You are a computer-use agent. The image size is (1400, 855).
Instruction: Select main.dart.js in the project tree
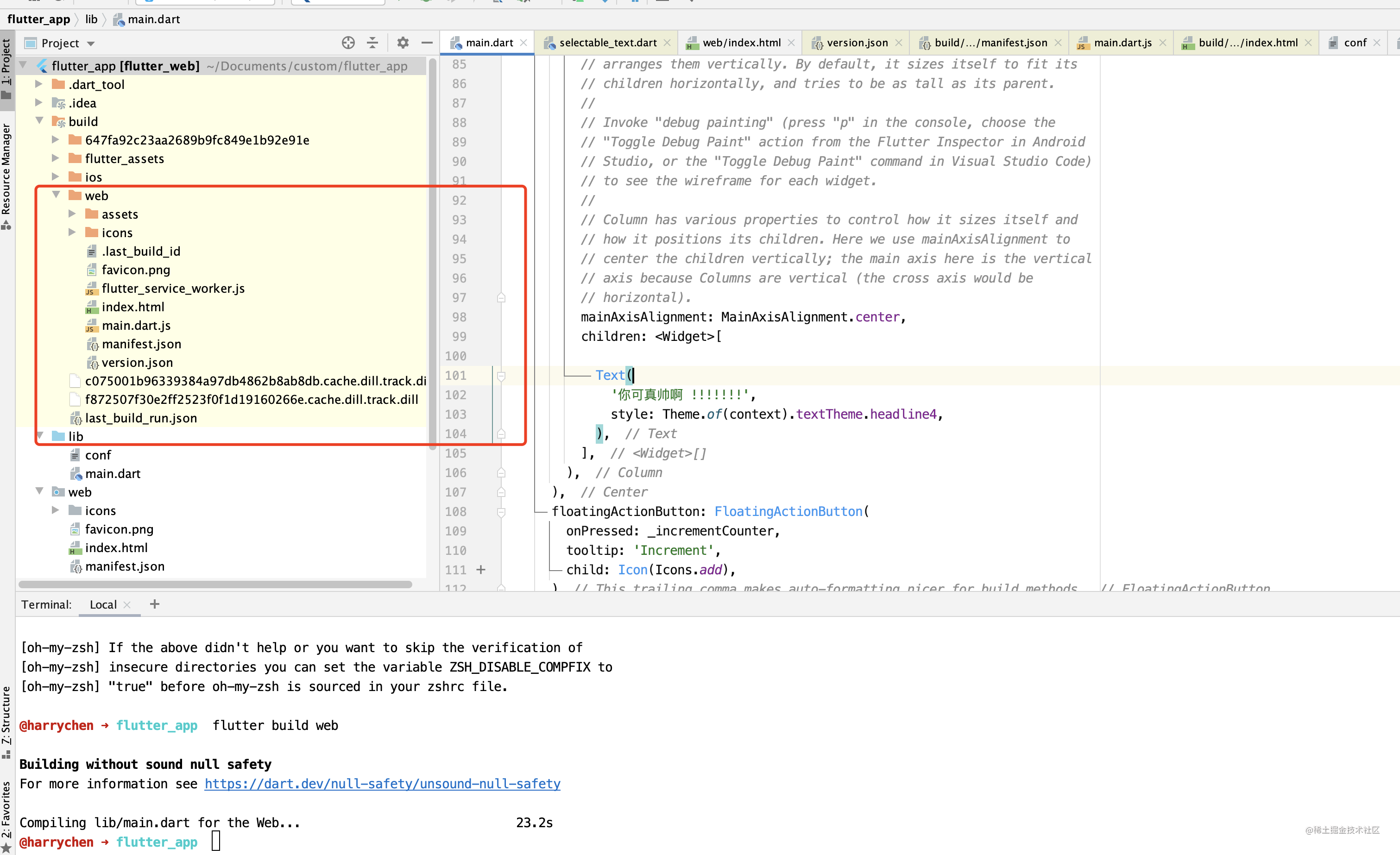click(136, 325)
